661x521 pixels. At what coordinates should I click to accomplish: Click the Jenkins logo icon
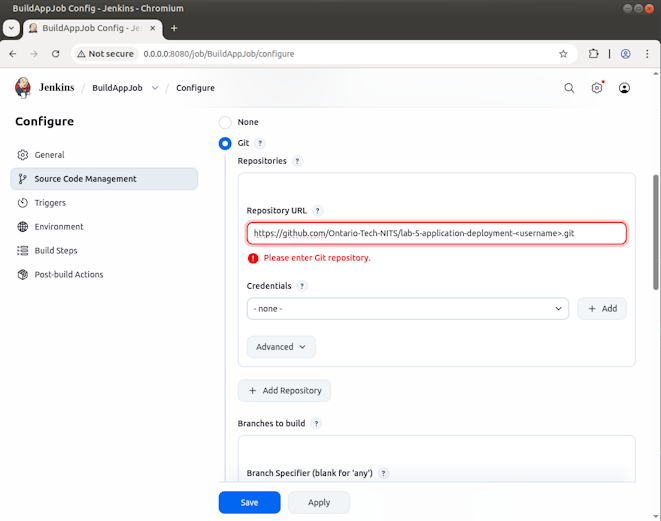[23, 88]
